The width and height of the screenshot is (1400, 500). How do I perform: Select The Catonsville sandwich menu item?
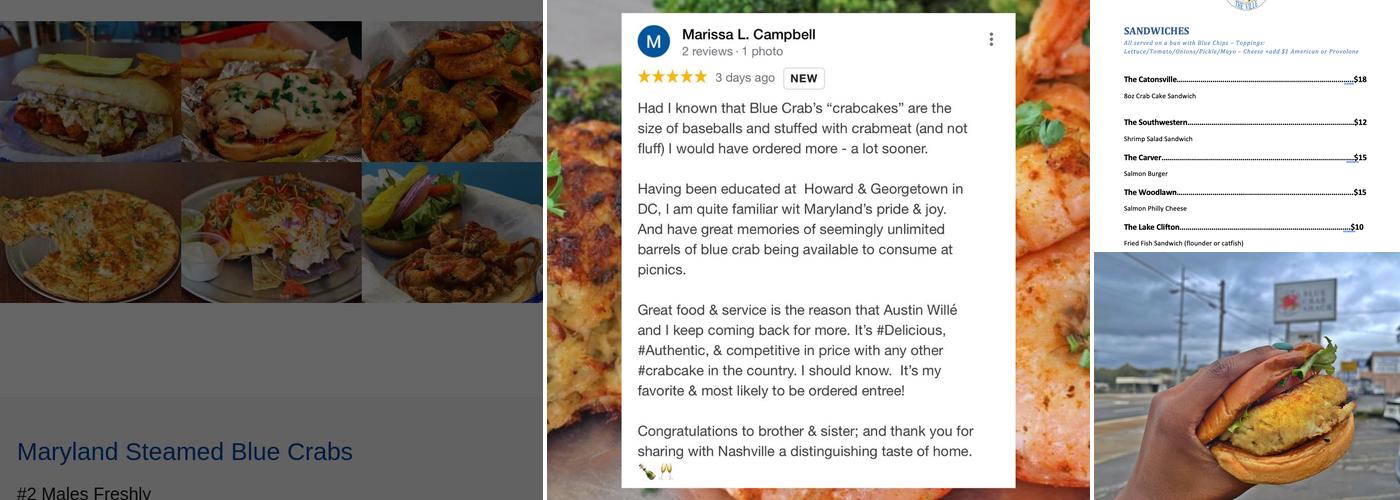coord(1245,87)
